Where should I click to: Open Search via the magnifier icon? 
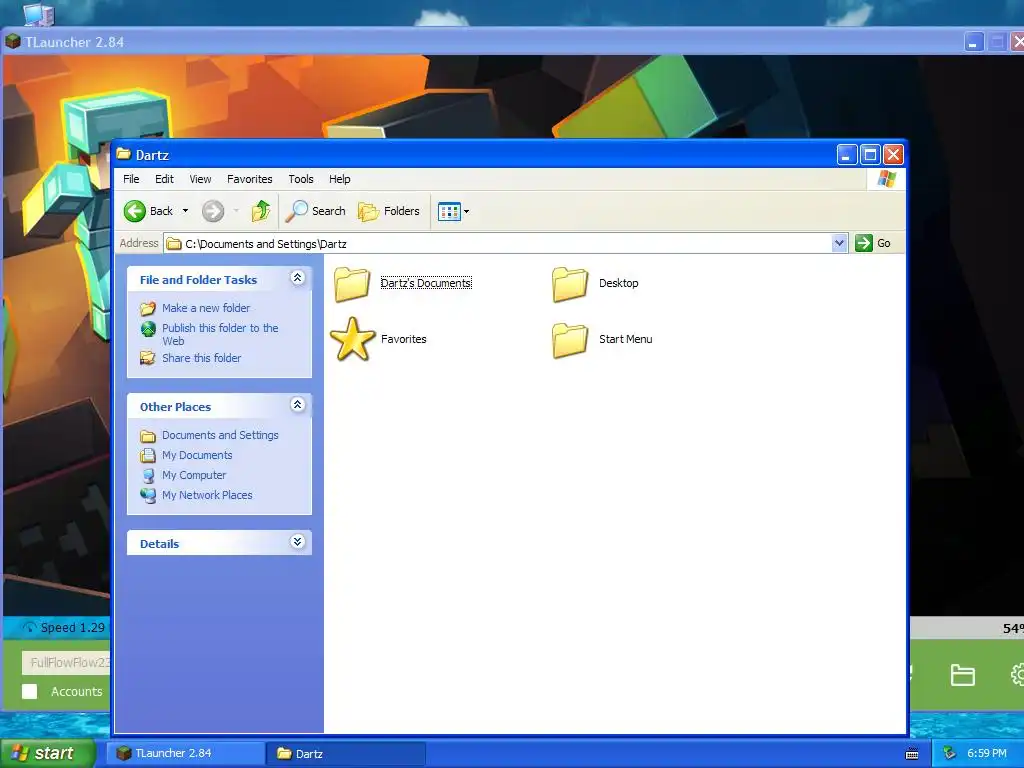297,211
